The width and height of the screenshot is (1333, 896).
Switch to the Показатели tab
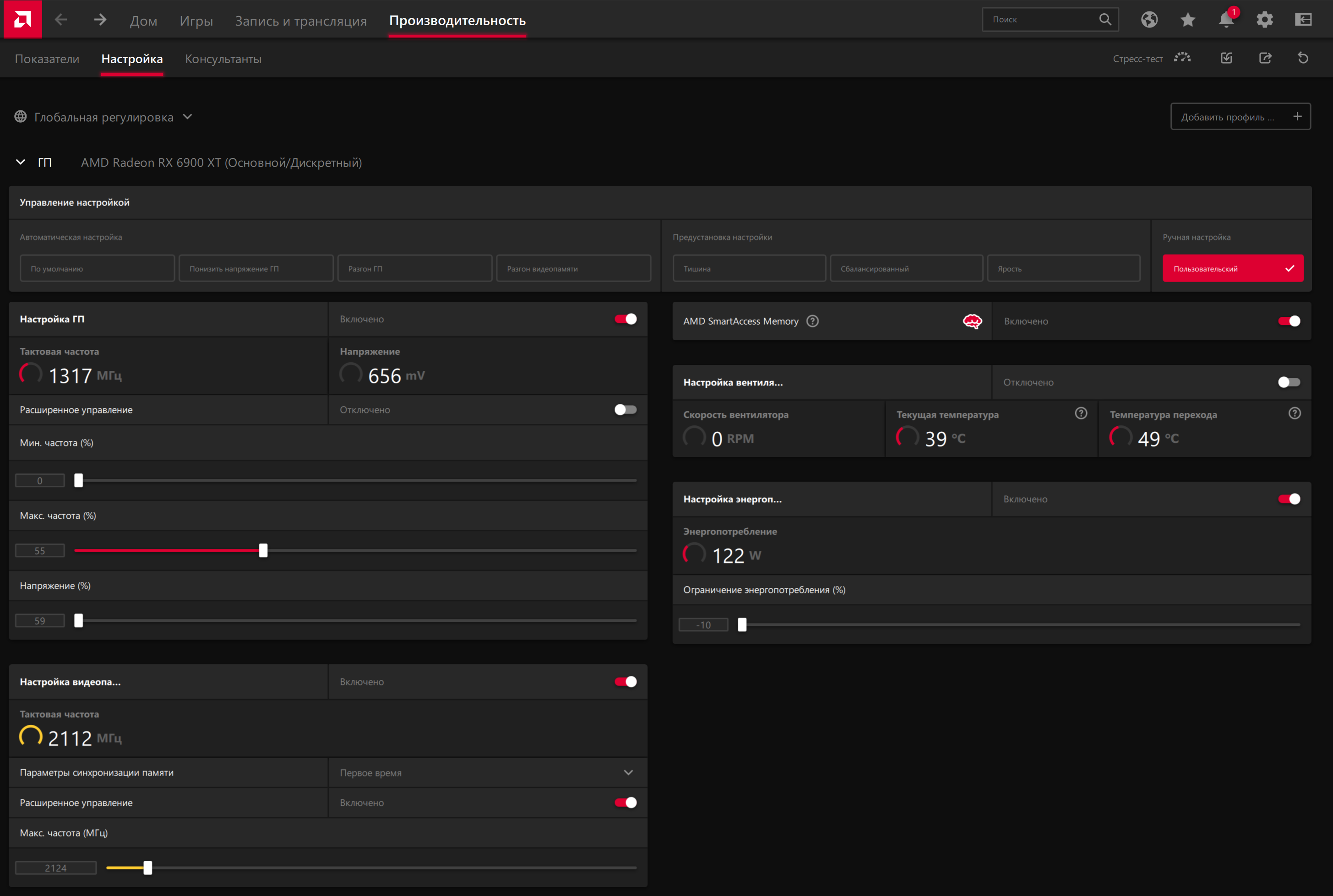click(x=47, y=59)
